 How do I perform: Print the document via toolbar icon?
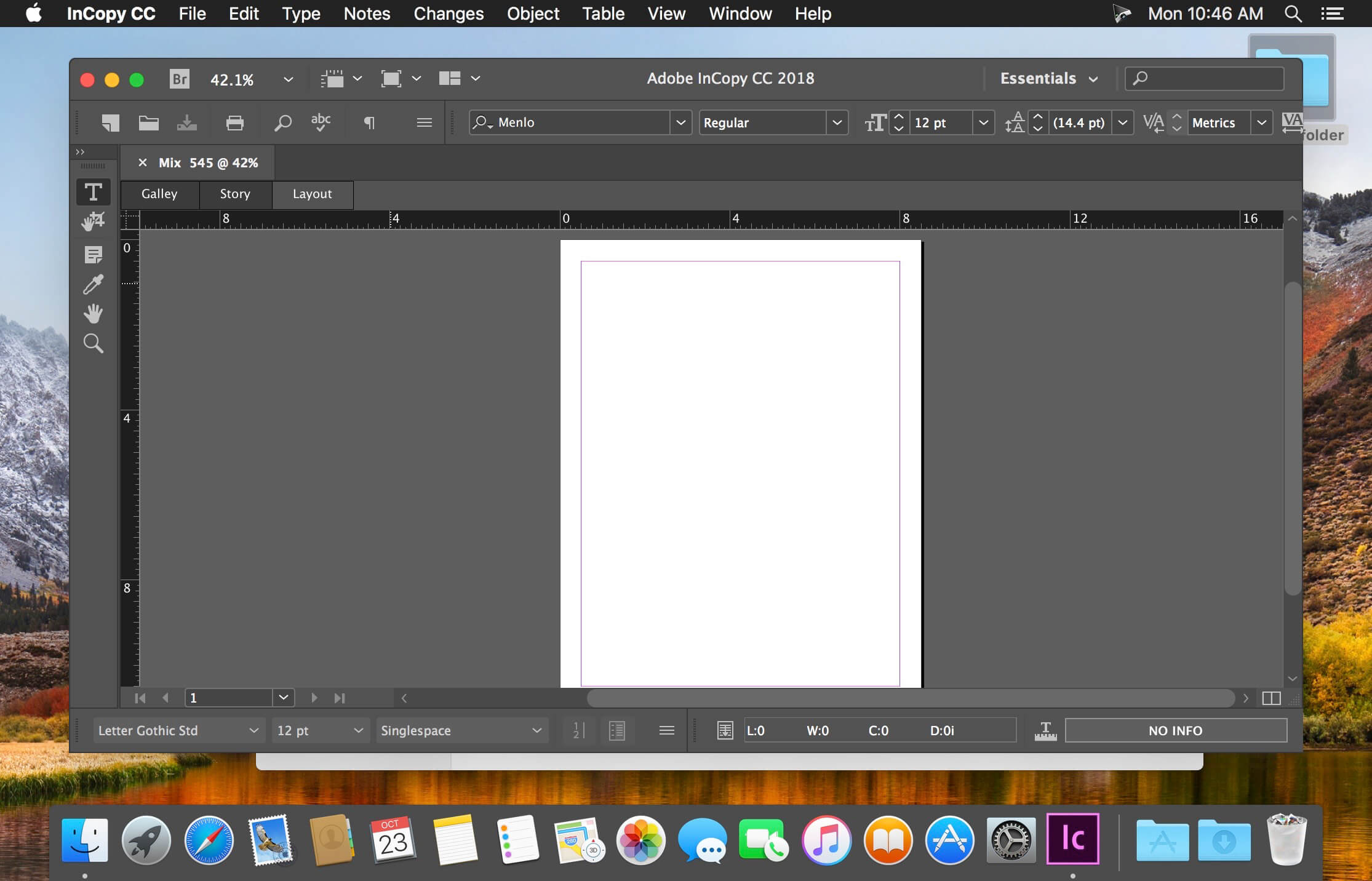(x=235, y=122)
